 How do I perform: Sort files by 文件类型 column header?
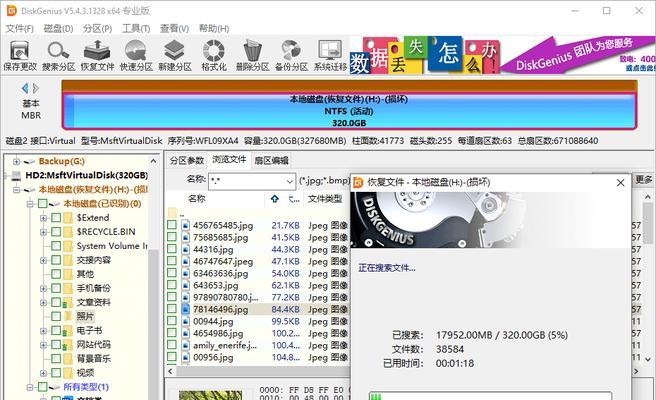point(325,199)
